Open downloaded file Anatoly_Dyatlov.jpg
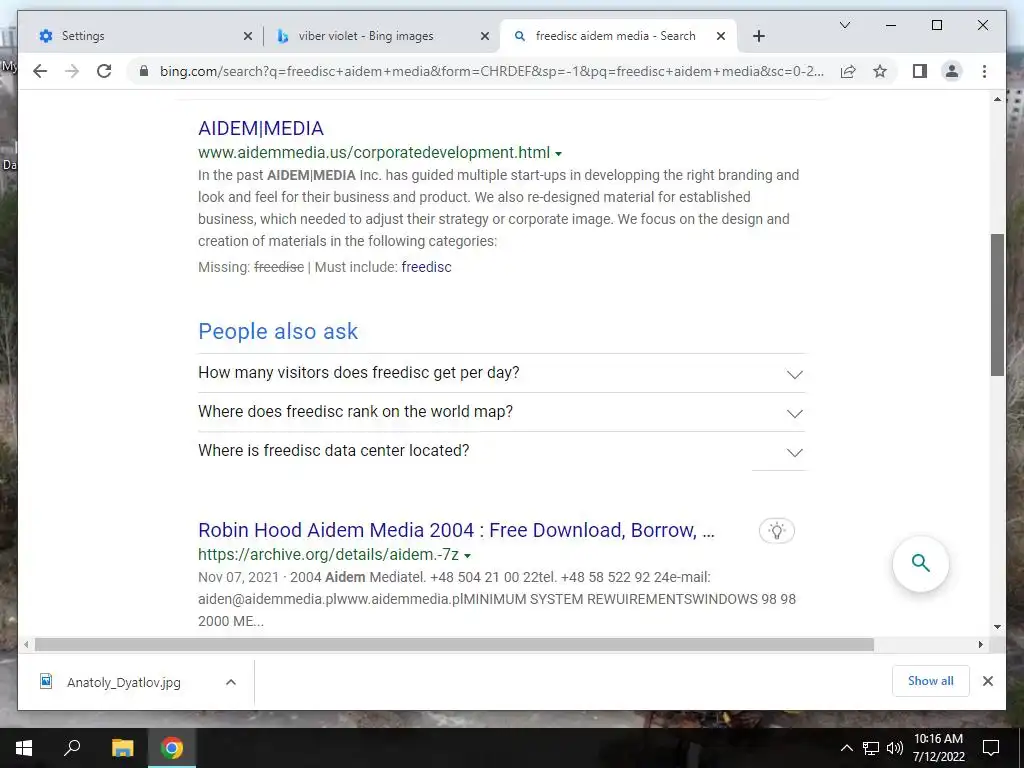 (x=123, y=682)
